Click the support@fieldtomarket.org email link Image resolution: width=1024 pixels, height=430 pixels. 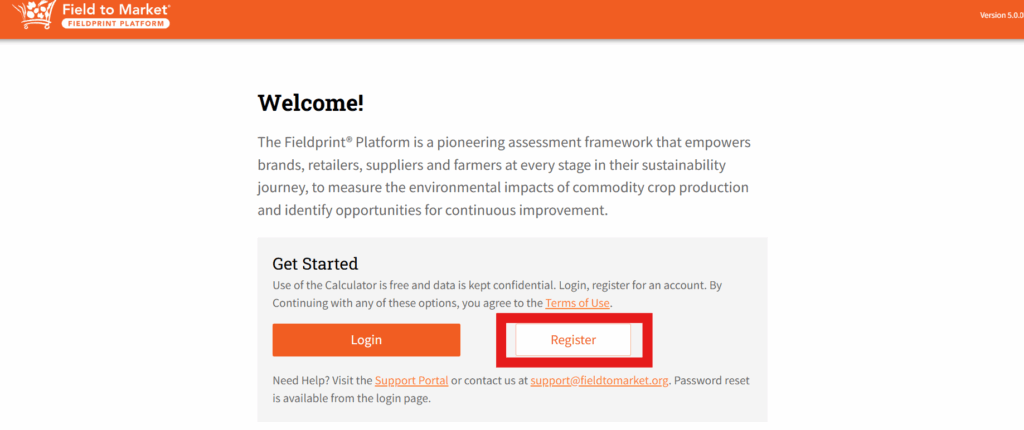coord(600,381)
